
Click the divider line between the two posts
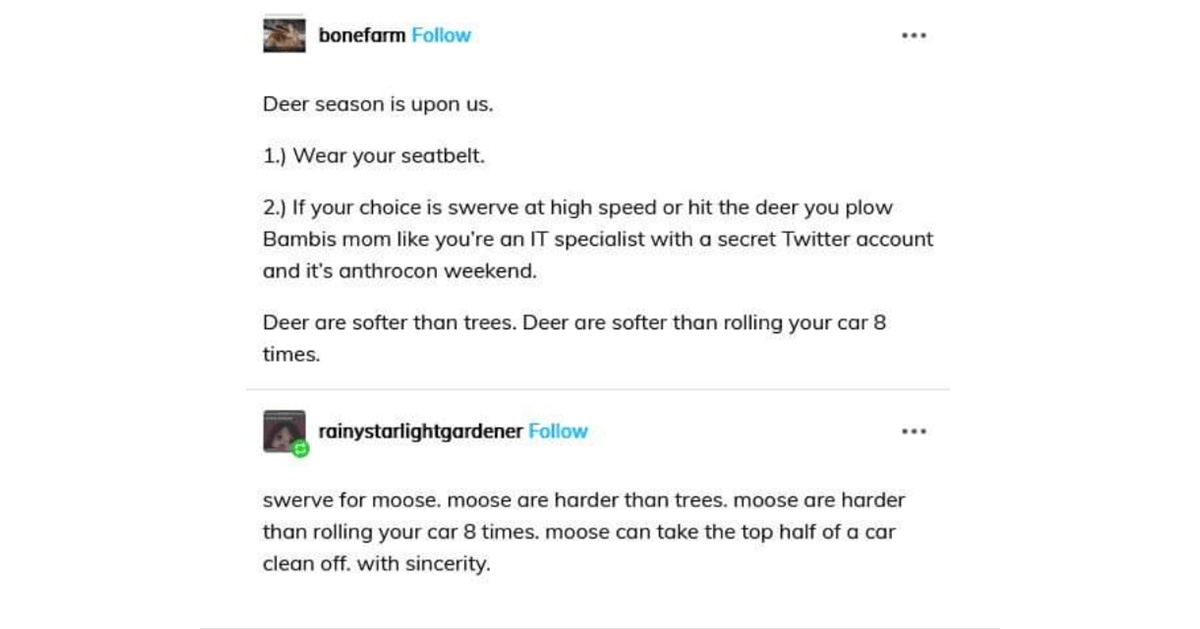[598, 390]
